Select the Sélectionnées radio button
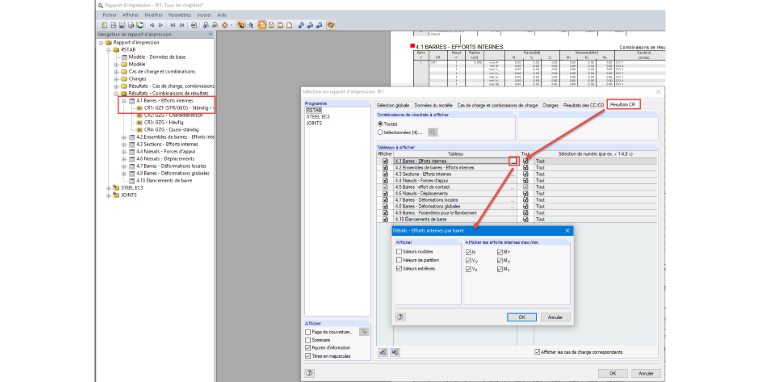Image resolution: width=760 pixels, height=382 pixels. tap(380, 132)
